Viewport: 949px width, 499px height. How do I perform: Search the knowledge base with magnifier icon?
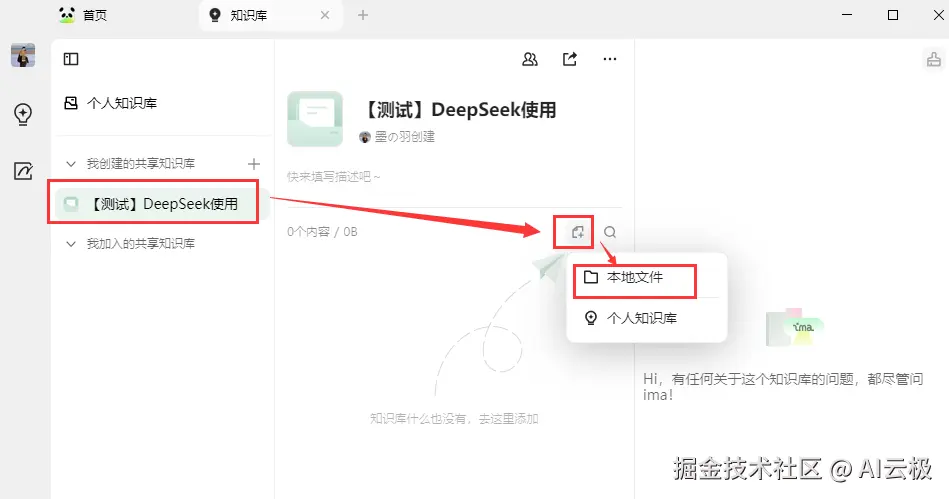coord(610,232)
